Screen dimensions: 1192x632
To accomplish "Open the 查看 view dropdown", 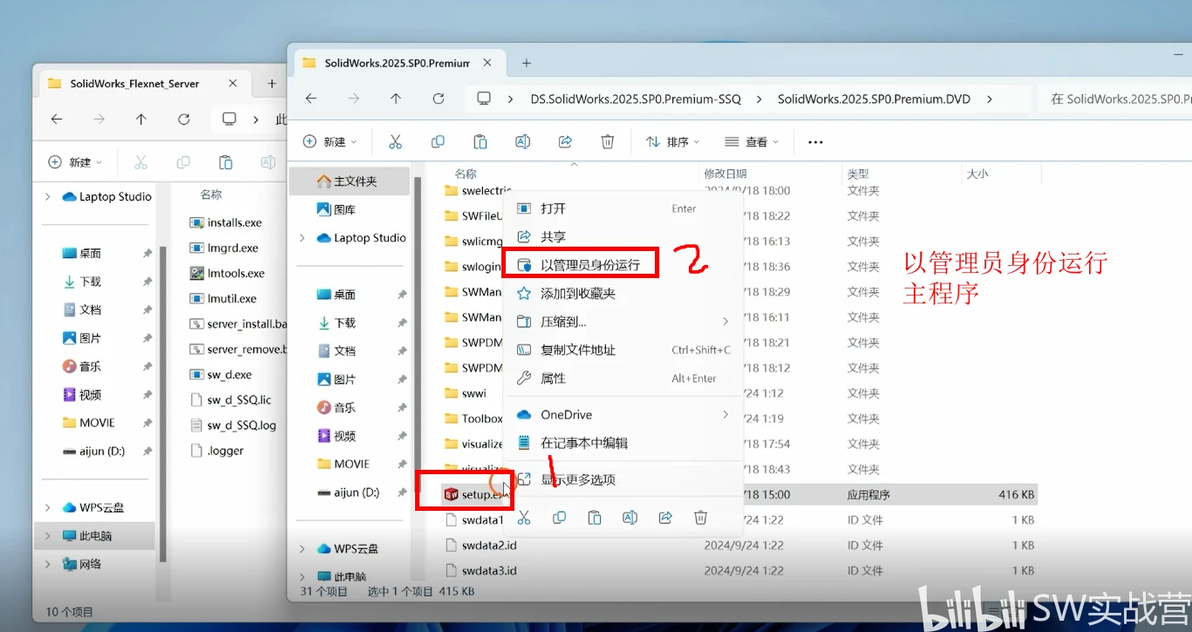I will point(752,141).
